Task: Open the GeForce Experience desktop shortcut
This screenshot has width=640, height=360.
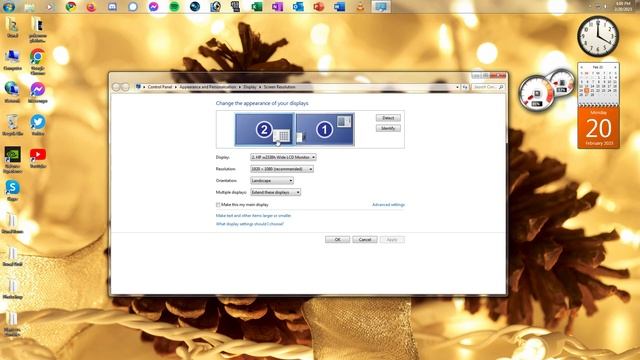Action: point(12,159)
